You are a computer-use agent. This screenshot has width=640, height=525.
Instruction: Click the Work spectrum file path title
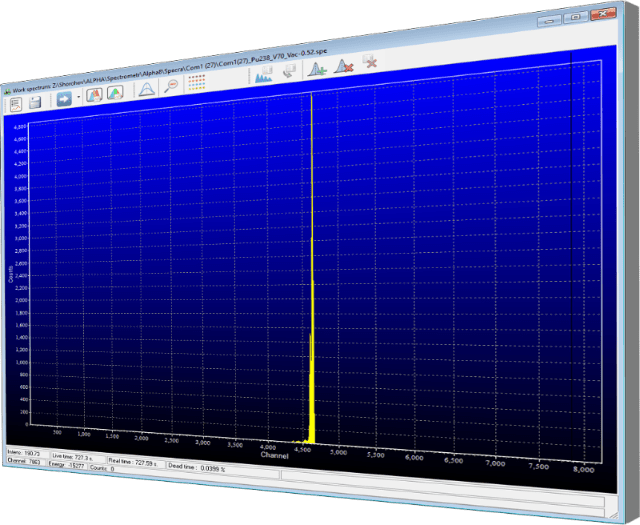tap(169, 69)
